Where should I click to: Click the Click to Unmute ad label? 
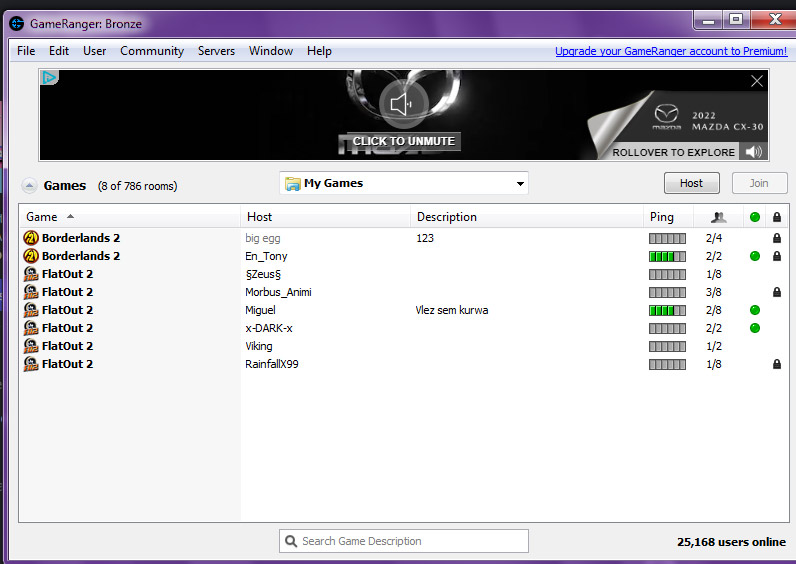[x=404, y=141]
